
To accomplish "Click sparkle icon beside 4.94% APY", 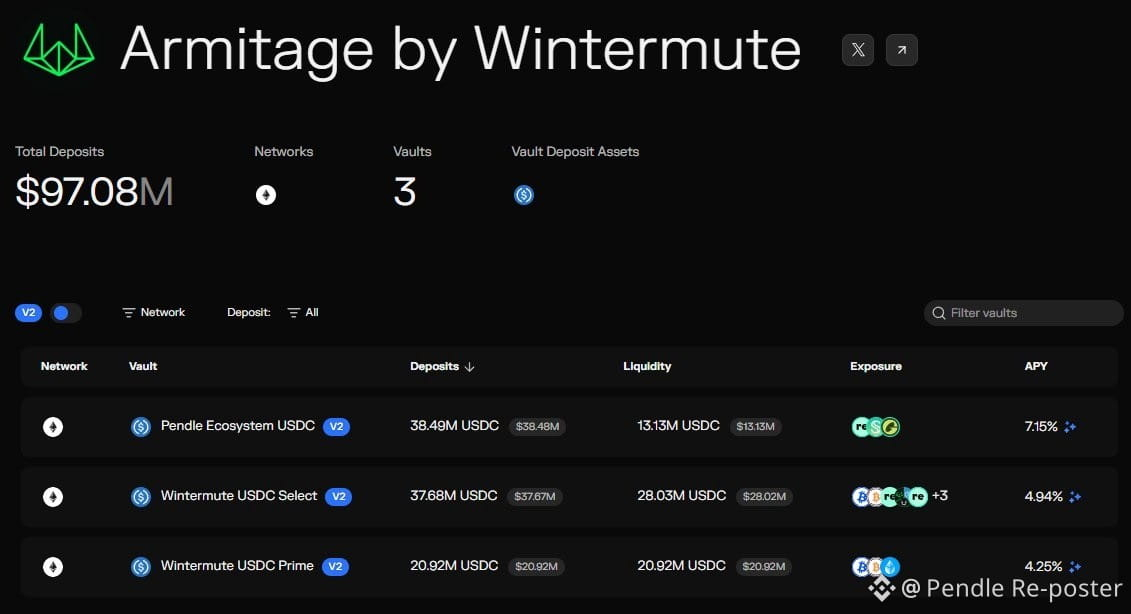I will 1075,497.
